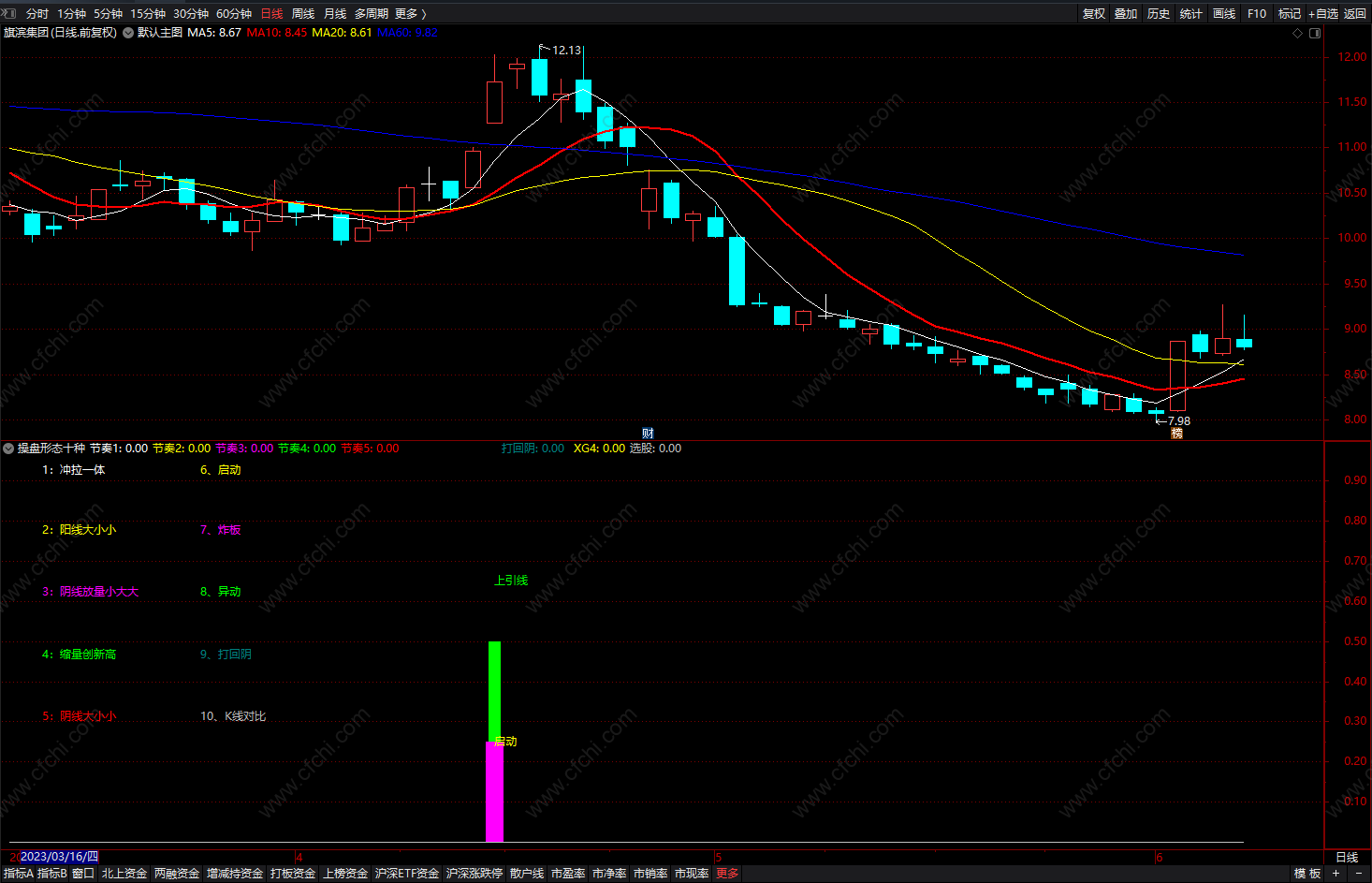
Task: Click 返回 to go back
Action: (x=1355, y=13)
